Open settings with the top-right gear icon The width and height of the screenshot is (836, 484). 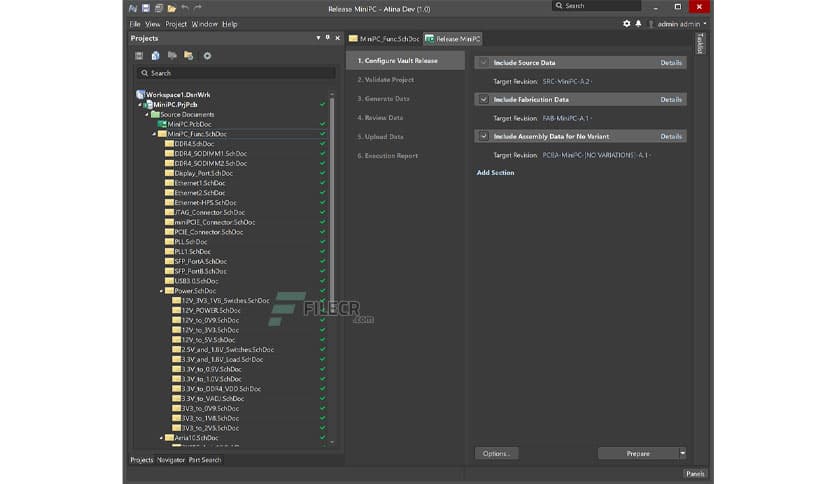pyautogui.click(x=626, y=24)
